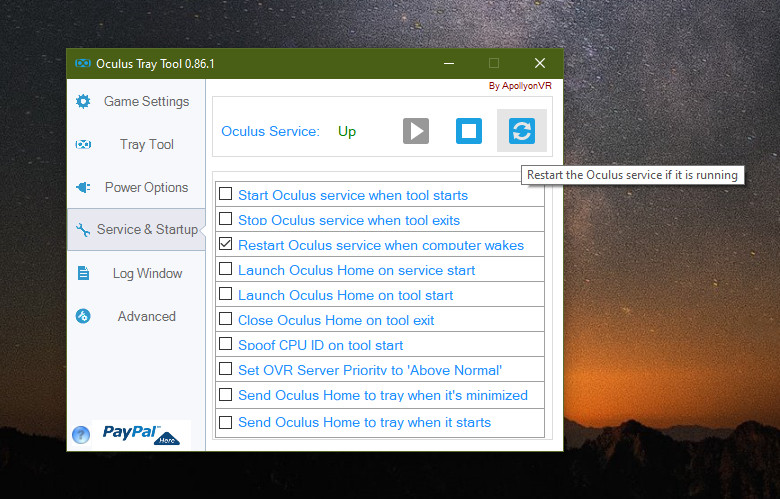Check Send Oculus Home to tray when it starts
This screenshot has width=780, height=499.
click(225, 422)
